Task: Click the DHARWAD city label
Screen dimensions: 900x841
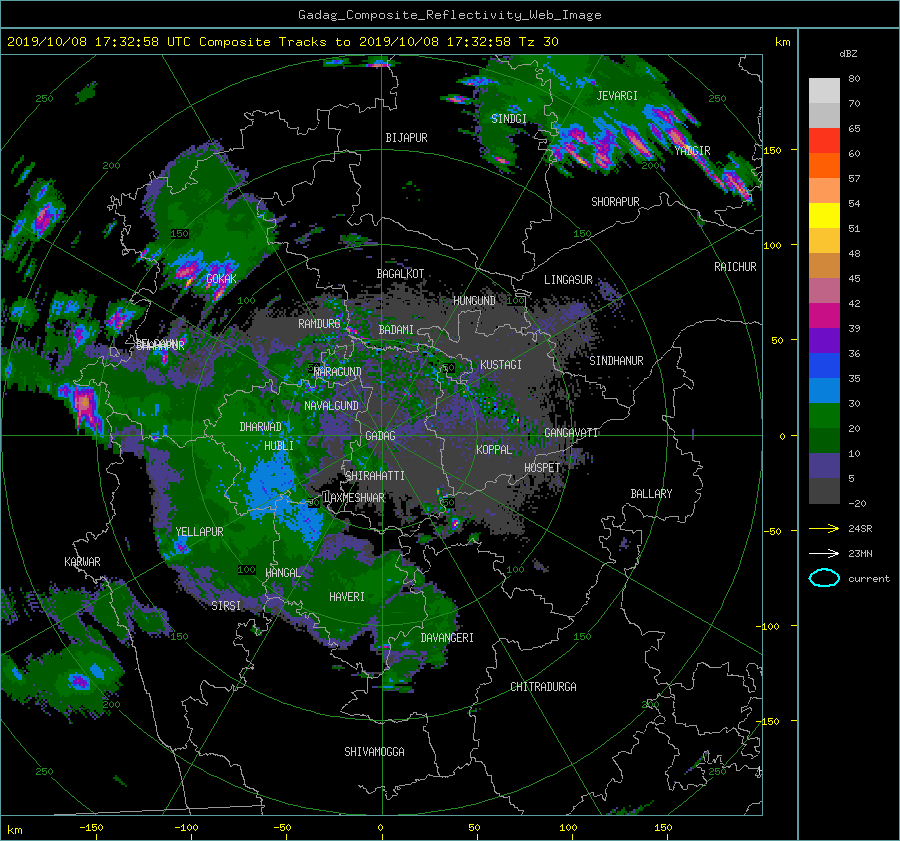Action: (261, 427)
